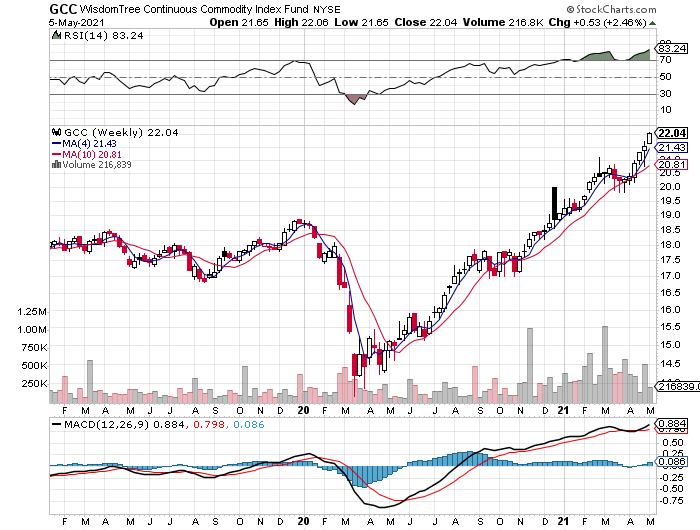Click the latest white candlestick at 22.04
The height and width of the screenshot is (530, 700).
(649, 138)
